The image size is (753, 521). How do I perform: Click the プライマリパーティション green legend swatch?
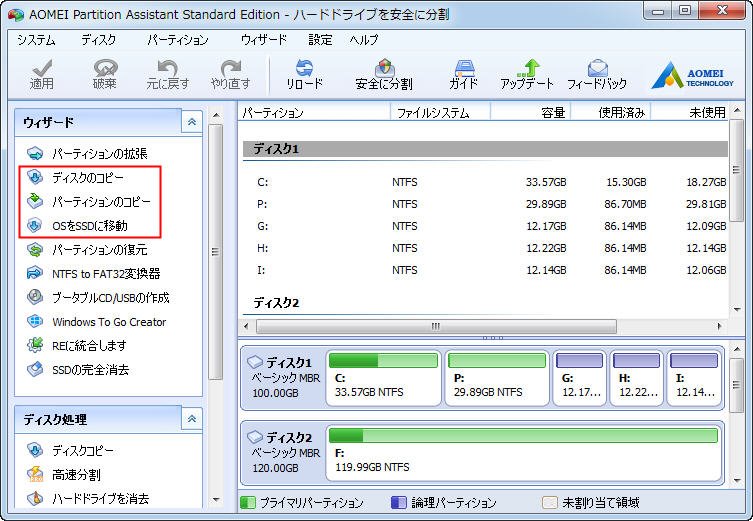[x=247, y=503]
